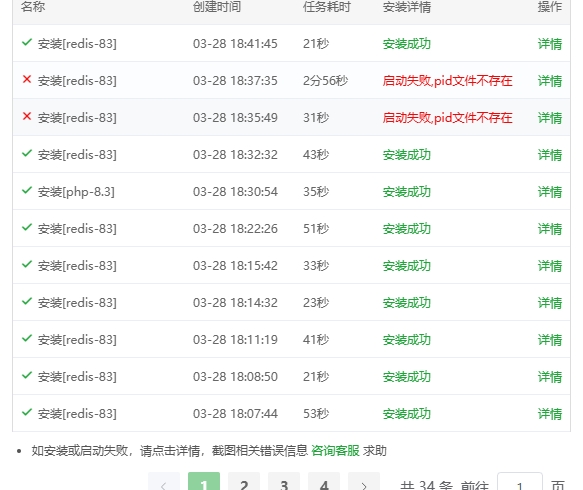The width and height of the screenshot is (583, 490).
Task: Click the red X icon for the 18:35:49 task
Action: coord(27,116)
